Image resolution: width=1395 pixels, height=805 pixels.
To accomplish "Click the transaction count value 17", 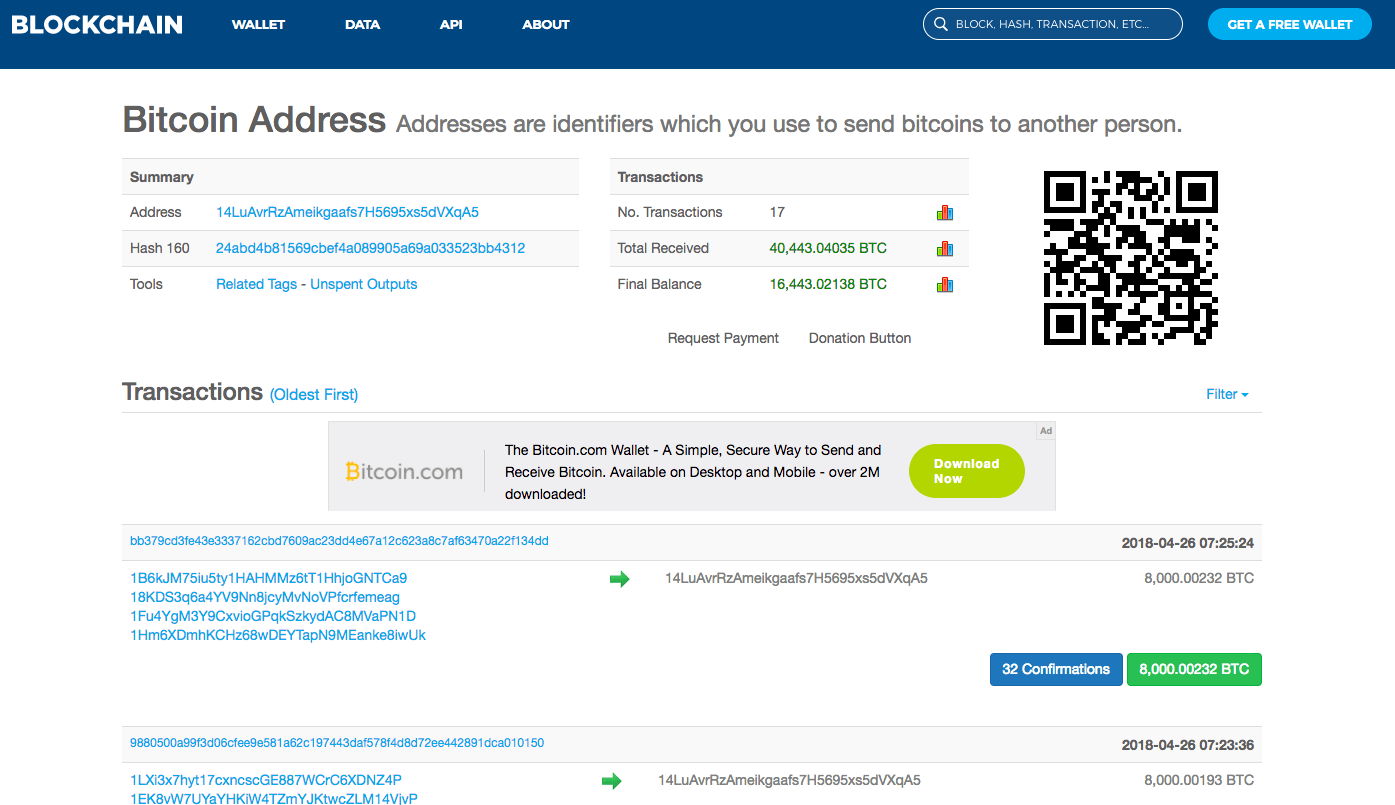I will (777, 212).
